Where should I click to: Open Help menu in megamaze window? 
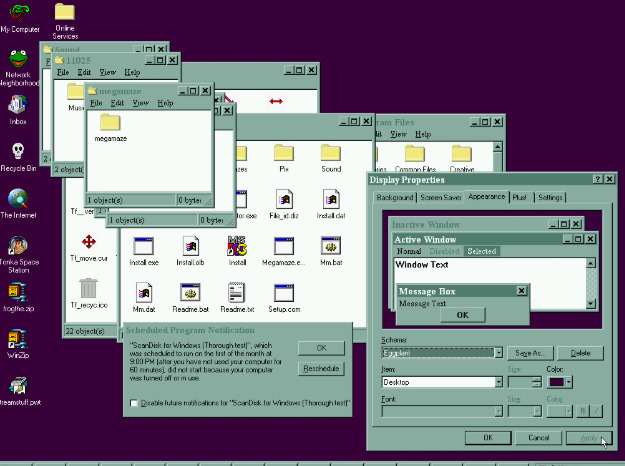point(165,103)
